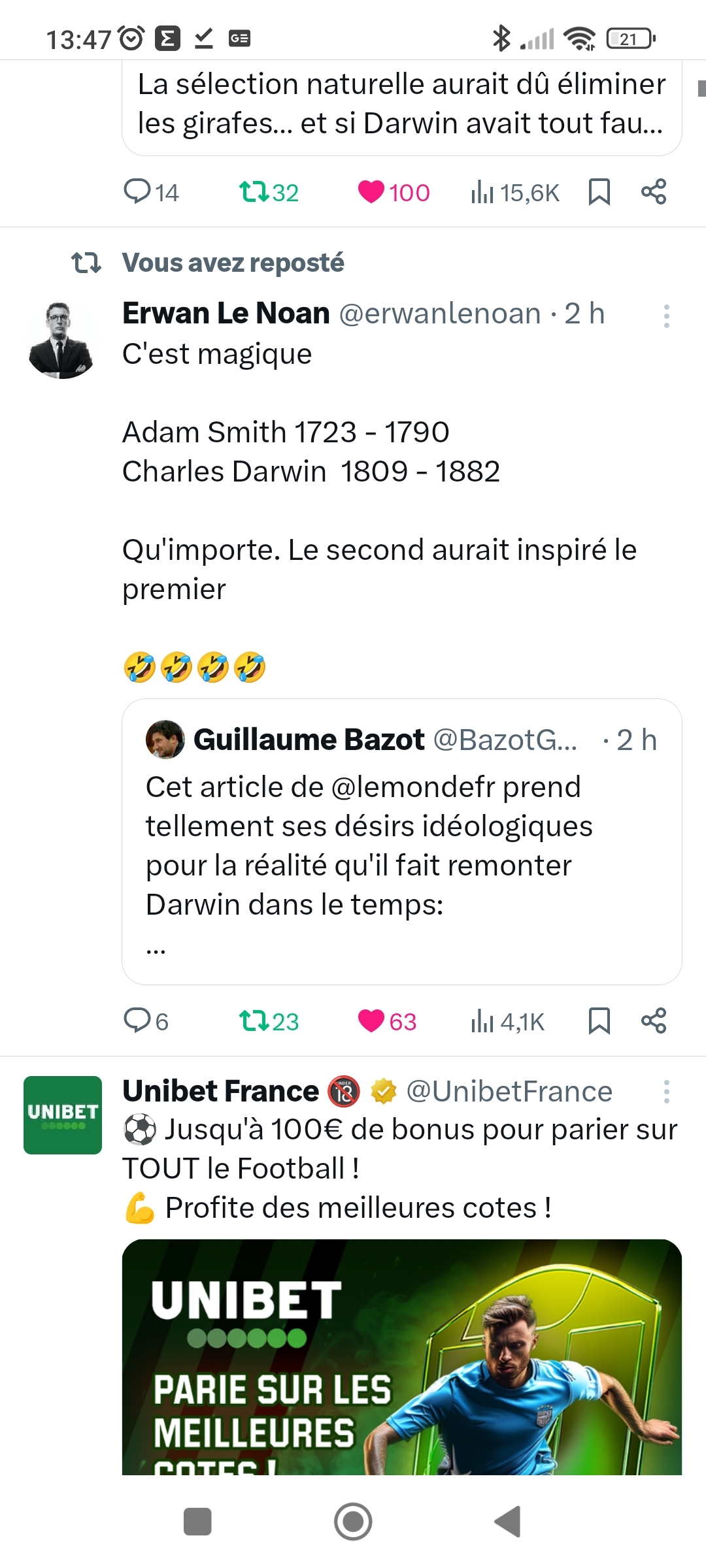Open quoted post by Guillaume Bazot
Screen dimensions: 706x1568
pos(401,841)
